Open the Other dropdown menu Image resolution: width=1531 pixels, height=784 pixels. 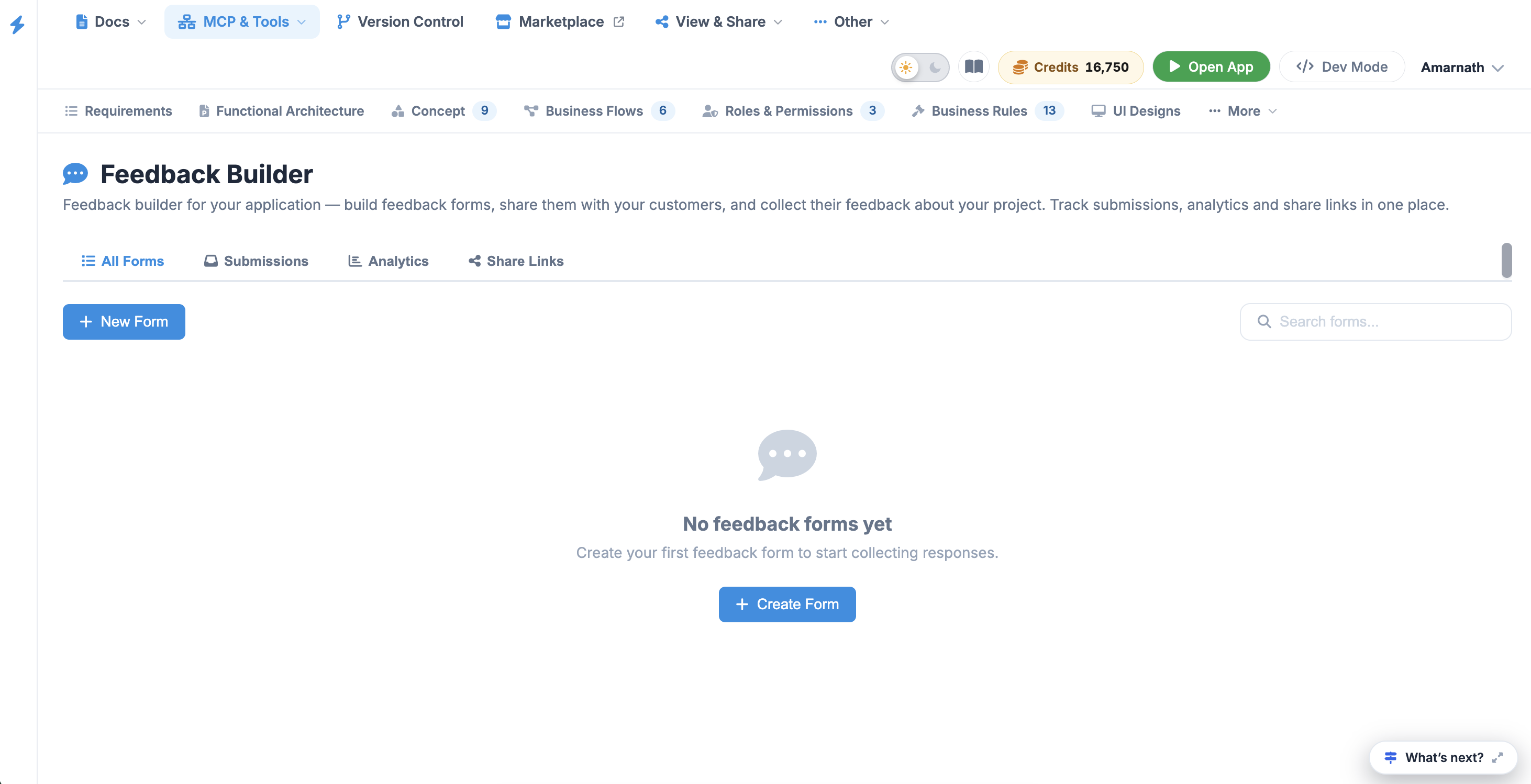coord(851,22)
